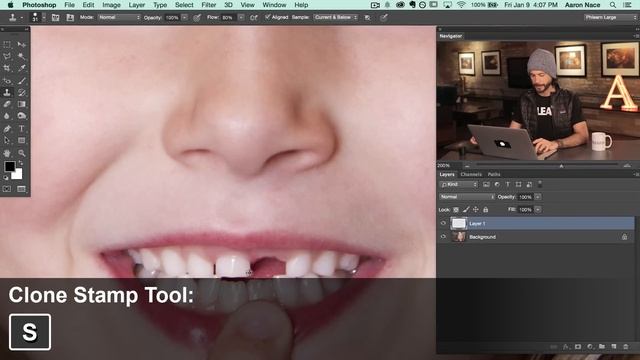Open the Clone Source panel toggle

[70, 18]
